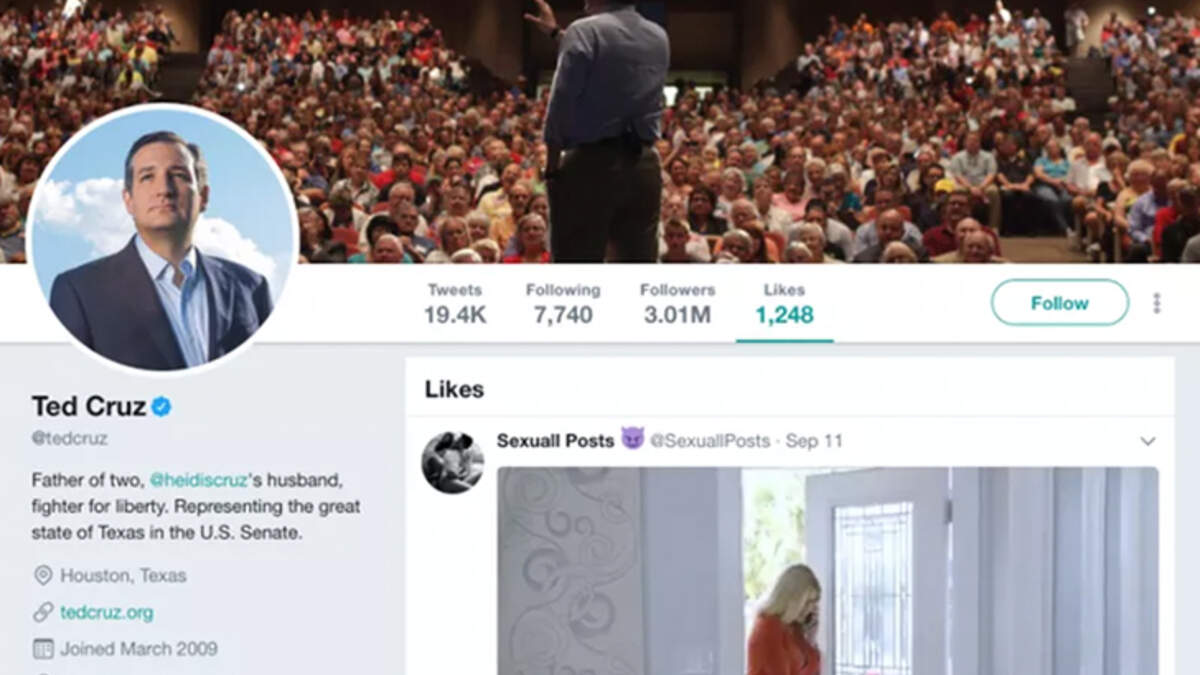Click the link chain icon beside tedcruz.org

(x=43, y=612)
